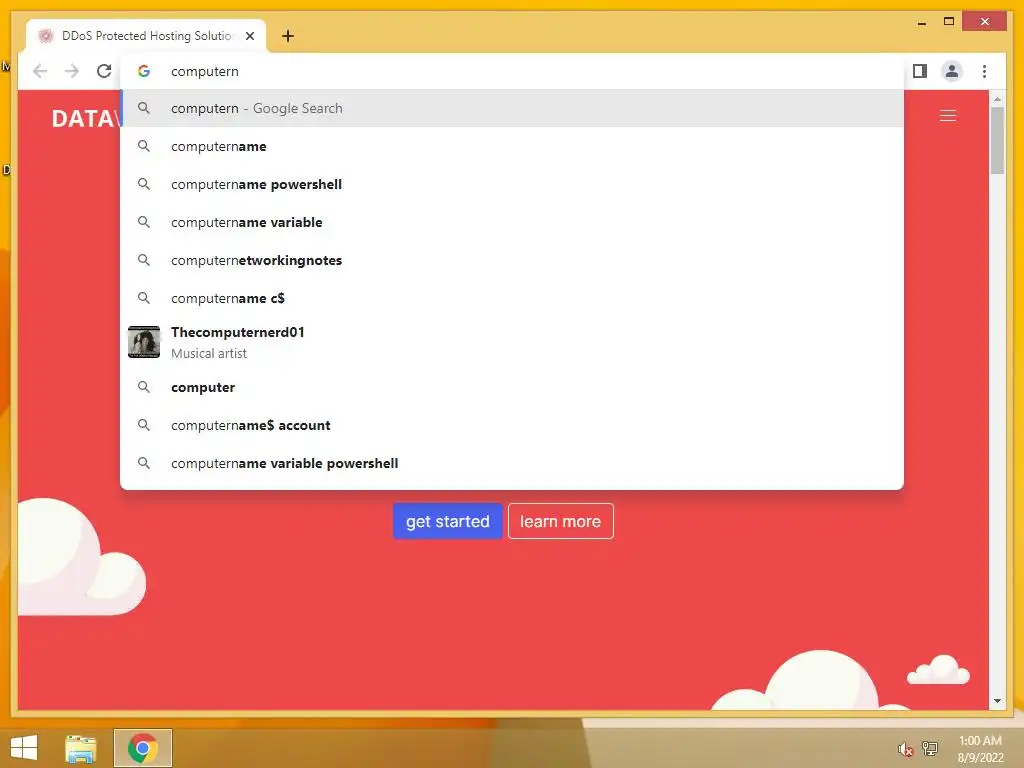Open a new tab with the plus button
The image size is (1024, 768).
coord(288,36)
